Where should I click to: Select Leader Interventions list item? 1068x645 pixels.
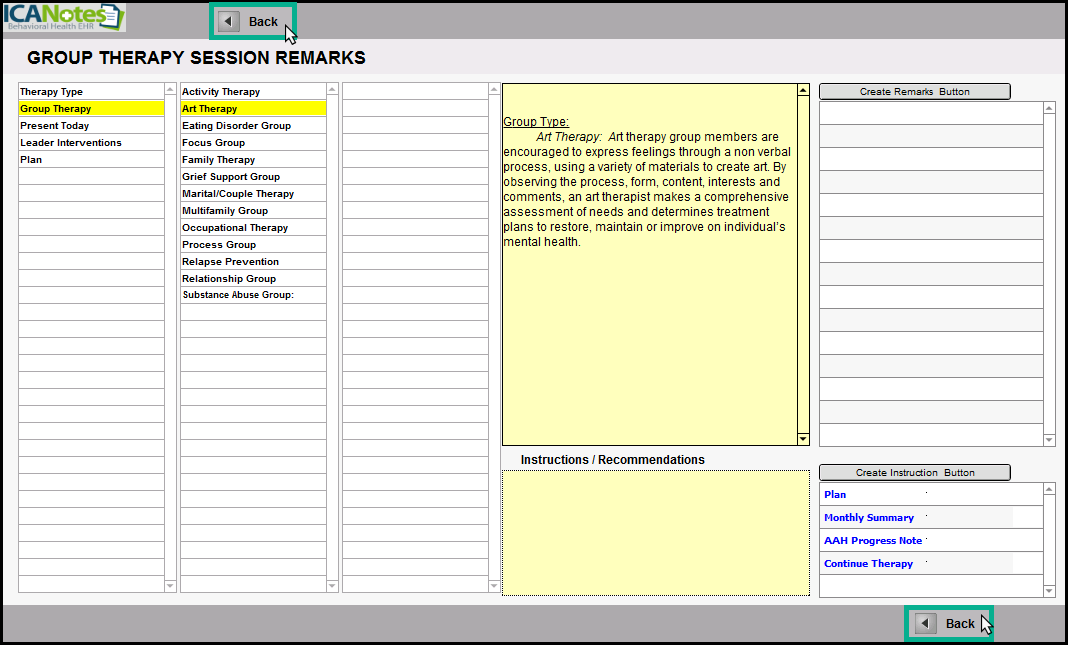click(71, 143)
